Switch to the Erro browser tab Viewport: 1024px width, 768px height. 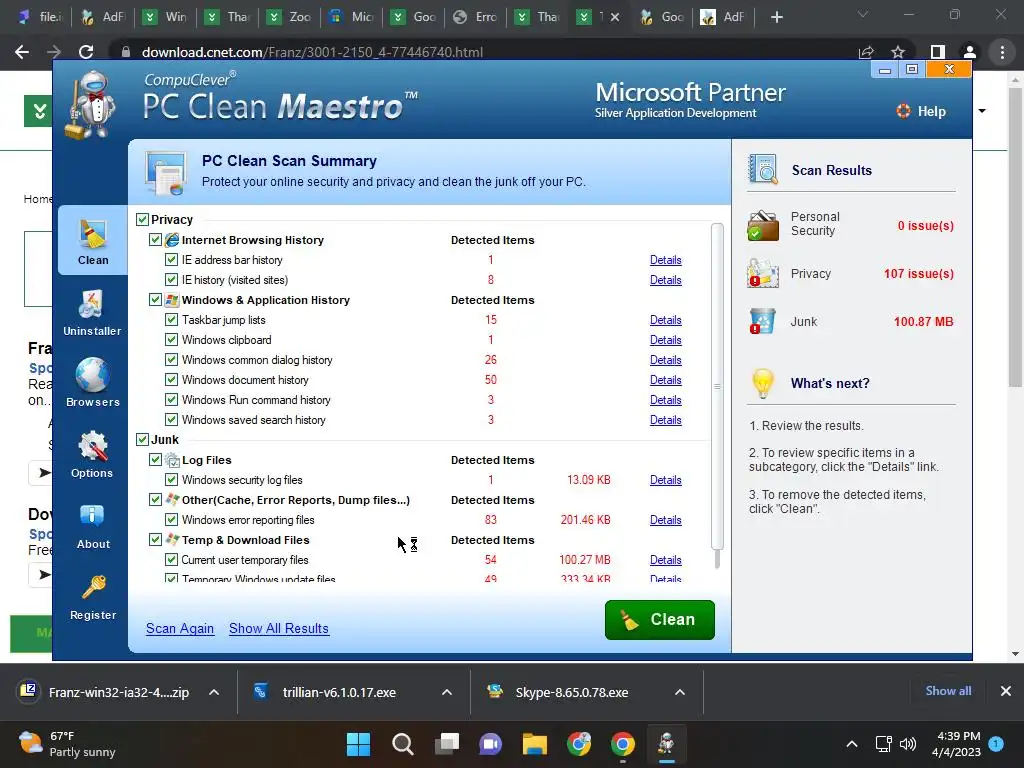(x=475, y=17)
